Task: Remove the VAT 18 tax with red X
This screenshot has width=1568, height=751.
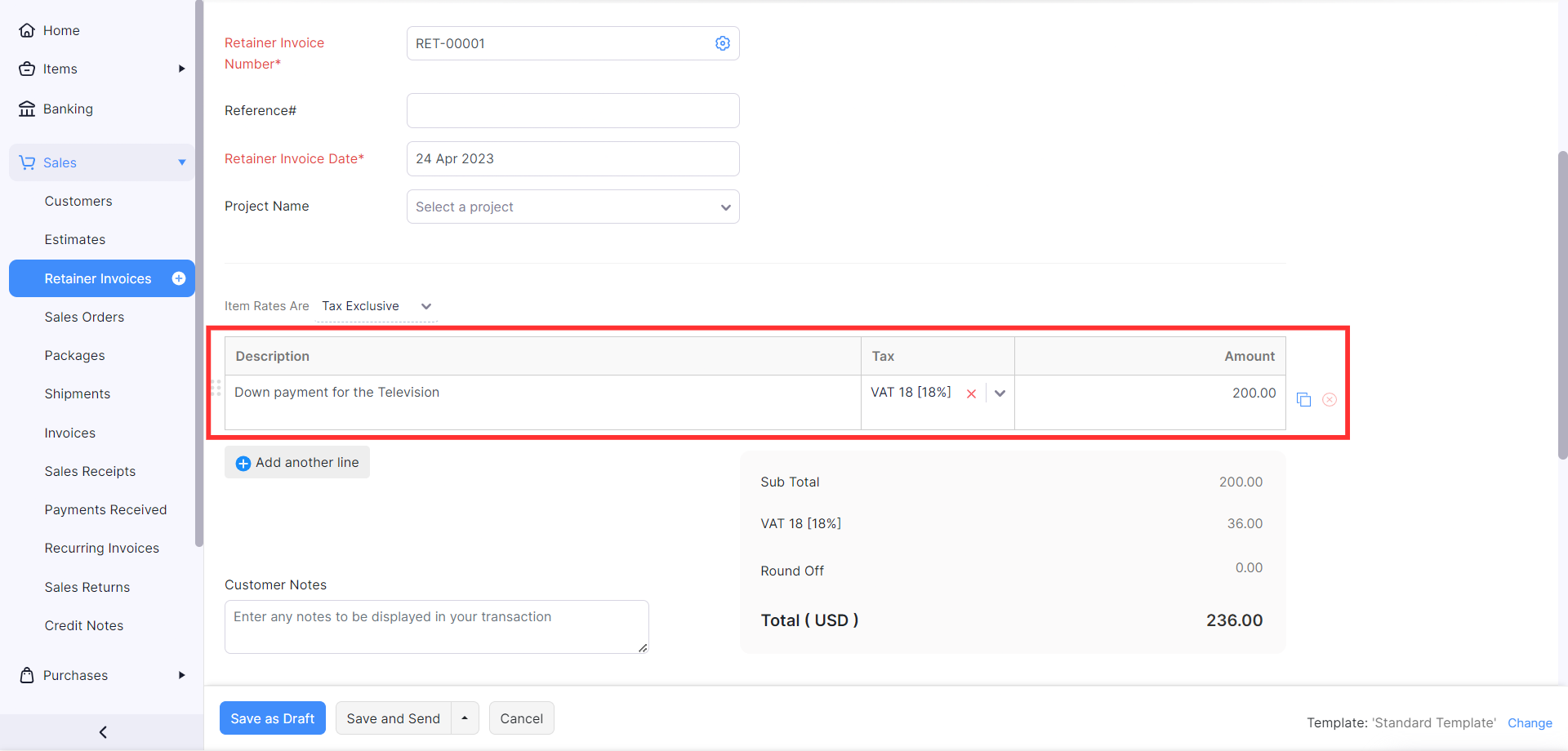Action: click(x=971, y=393)
